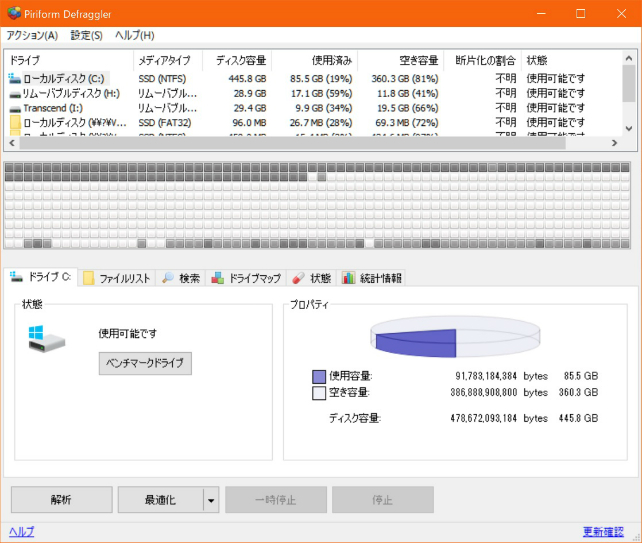Click the folder icon on ファイルリスト tab

click(x=88, y=278)
